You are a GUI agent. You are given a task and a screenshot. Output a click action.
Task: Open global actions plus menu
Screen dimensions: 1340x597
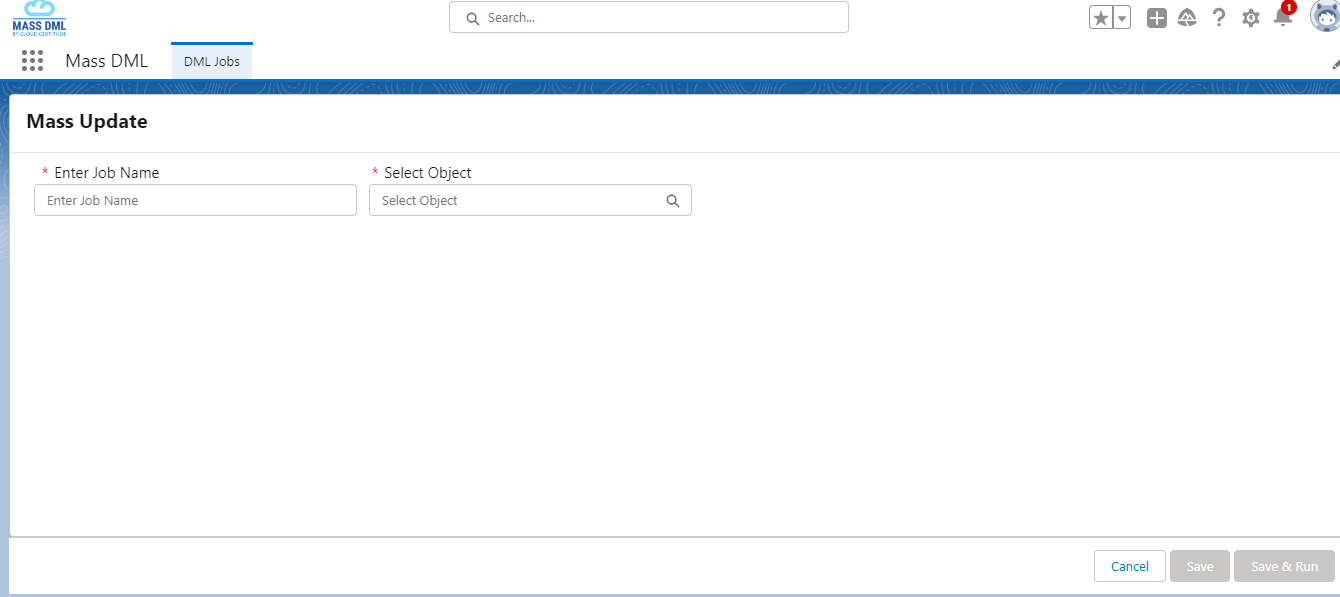[x=1157, y=18]
